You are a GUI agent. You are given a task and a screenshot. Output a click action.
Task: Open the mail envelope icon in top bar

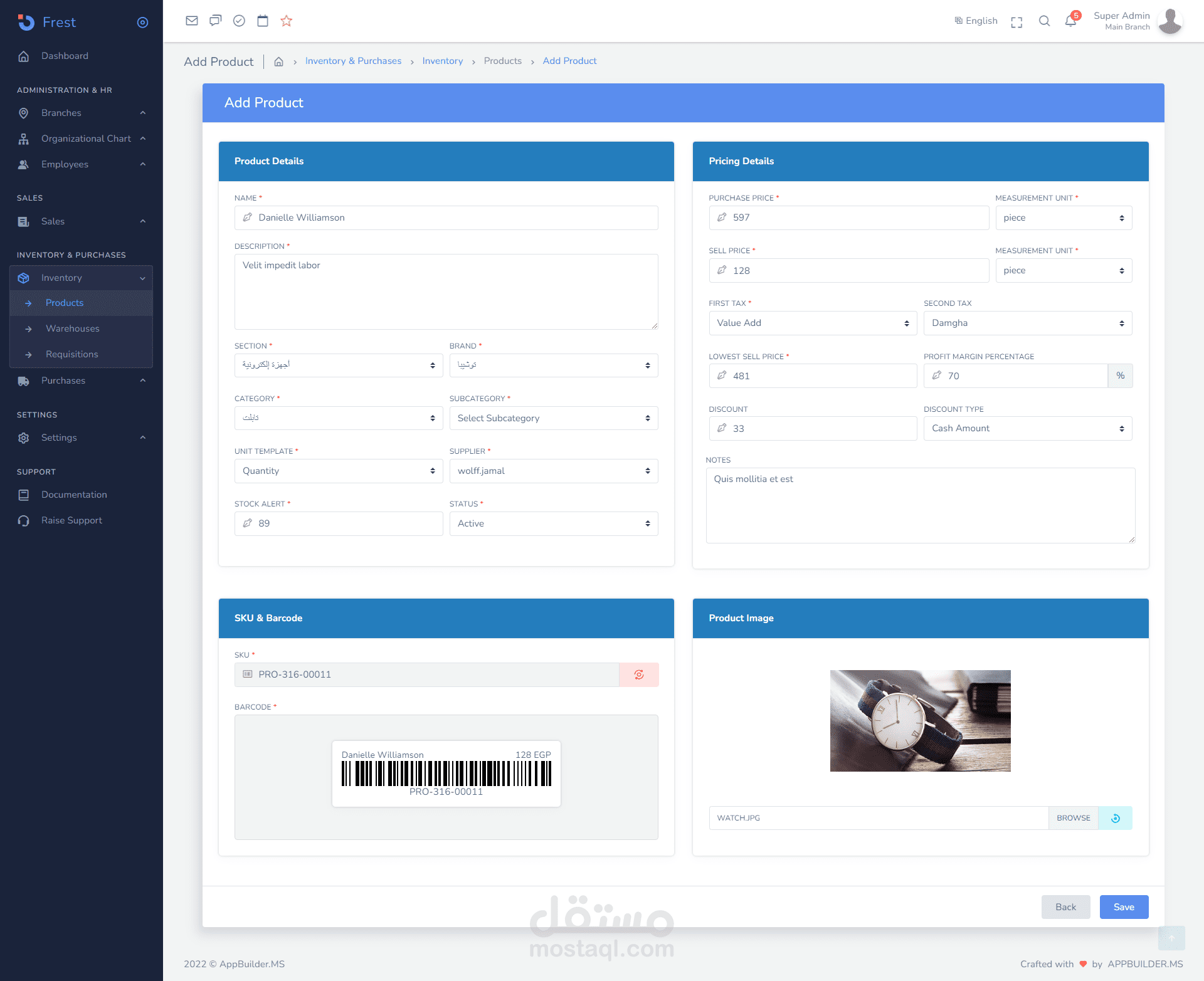point(192,21)
